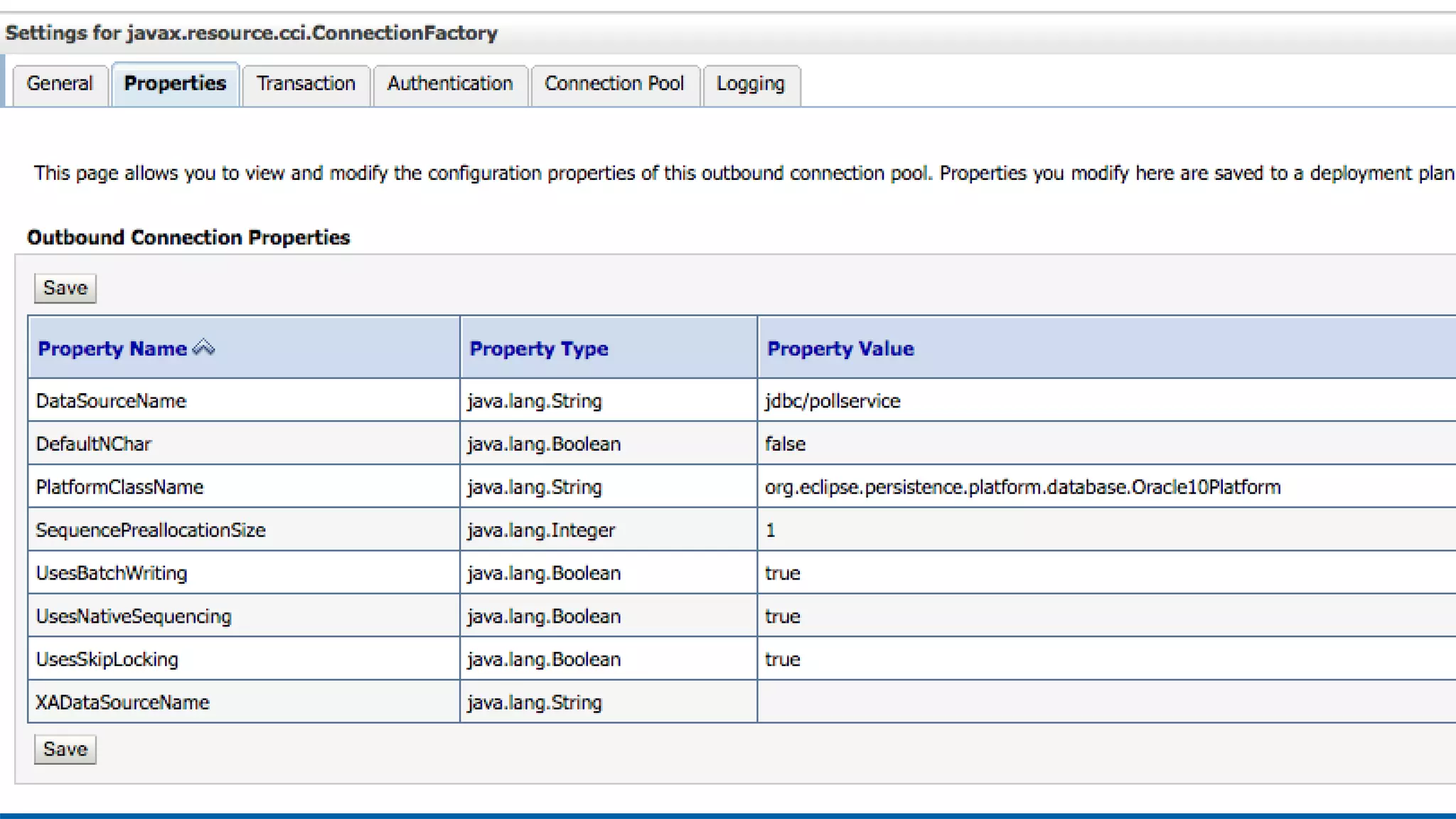
Task: Edit the SequencePreallocationSize value 1
Action: tap(771, 530)
